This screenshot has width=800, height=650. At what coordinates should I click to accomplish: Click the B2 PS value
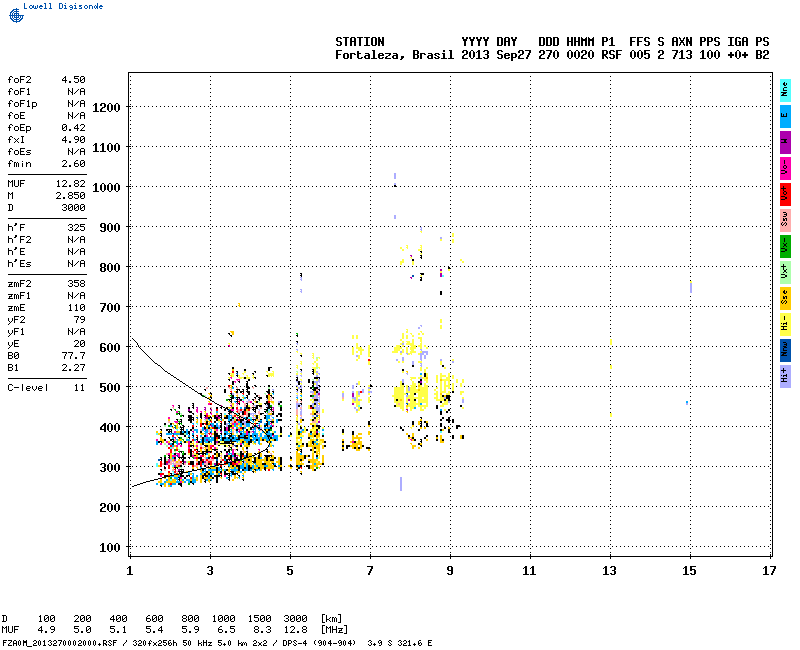pyautogui.click(x=762, y=55)
